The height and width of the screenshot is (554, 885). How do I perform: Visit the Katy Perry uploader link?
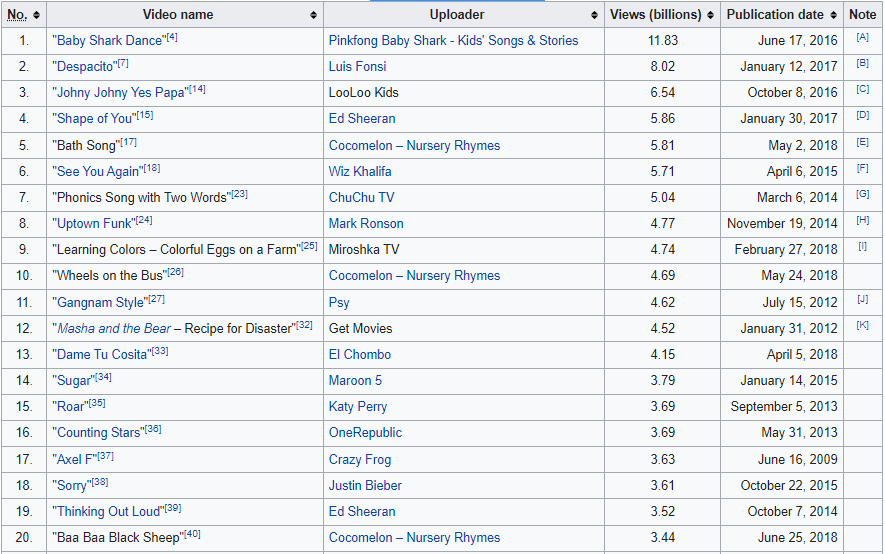(358, 406)
